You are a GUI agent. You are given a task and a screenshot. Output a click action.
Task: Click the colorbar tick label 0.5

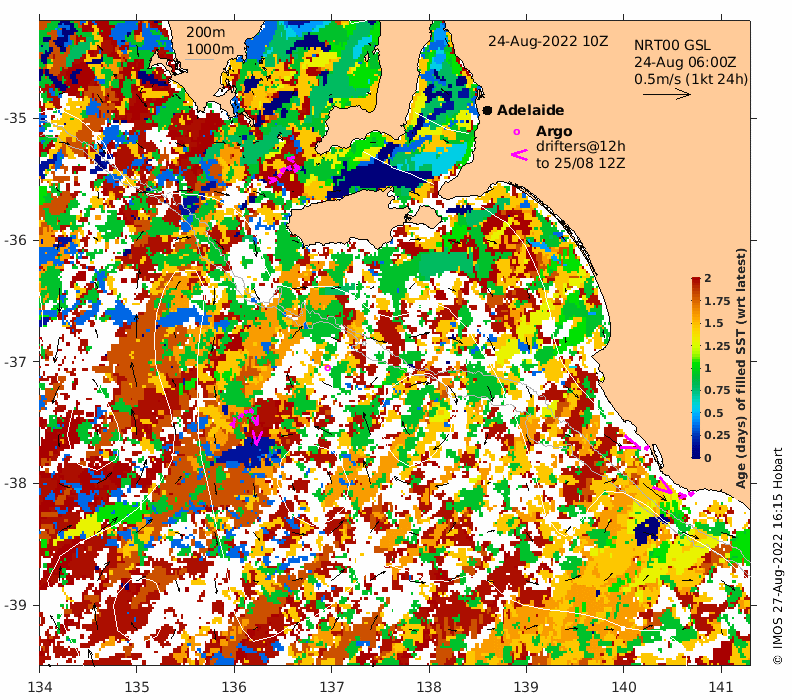(714, 413)
